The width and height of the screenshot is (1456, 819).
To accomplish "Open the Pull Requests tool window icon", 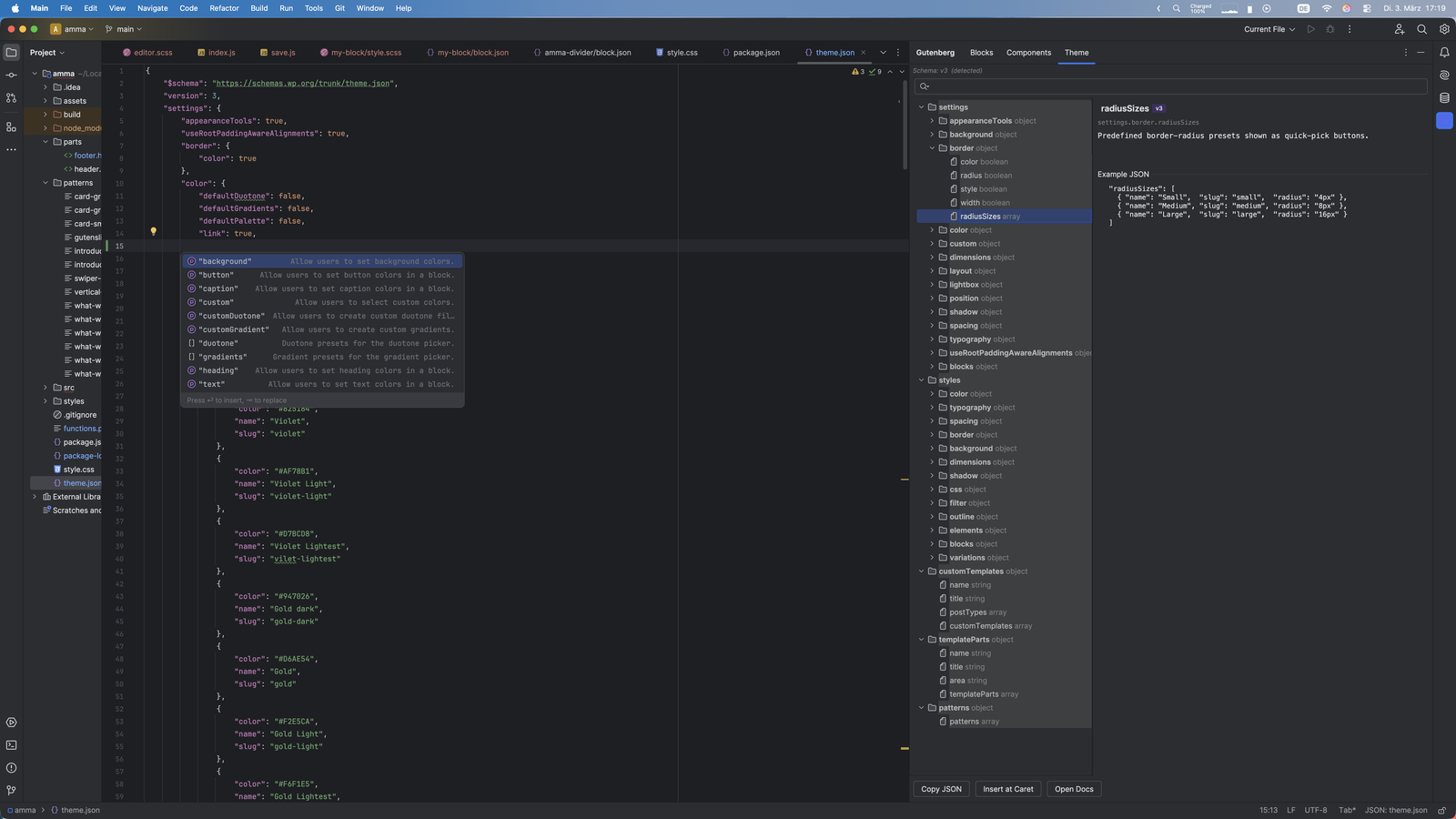I will 11,98.
